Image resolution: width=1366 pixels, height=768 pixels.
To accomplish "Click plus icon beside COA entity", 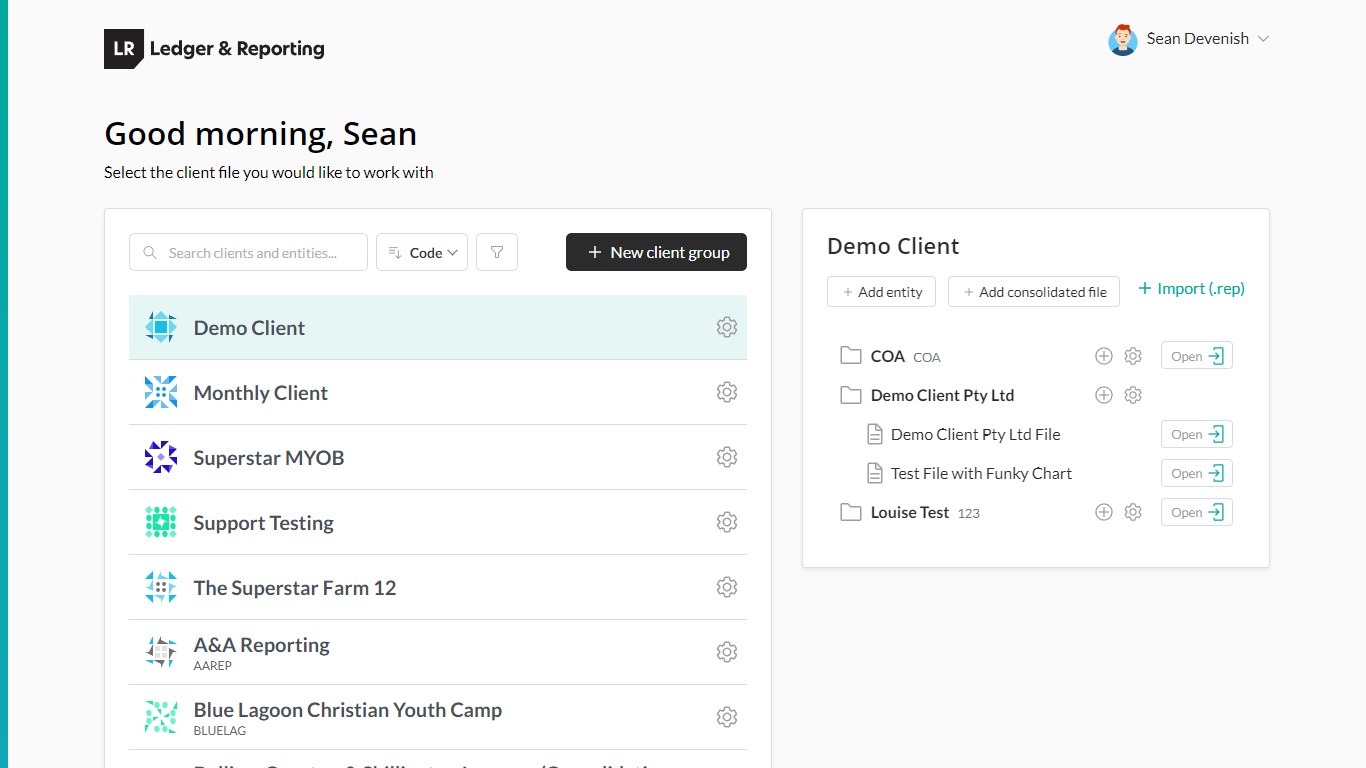I will 1104,356.
